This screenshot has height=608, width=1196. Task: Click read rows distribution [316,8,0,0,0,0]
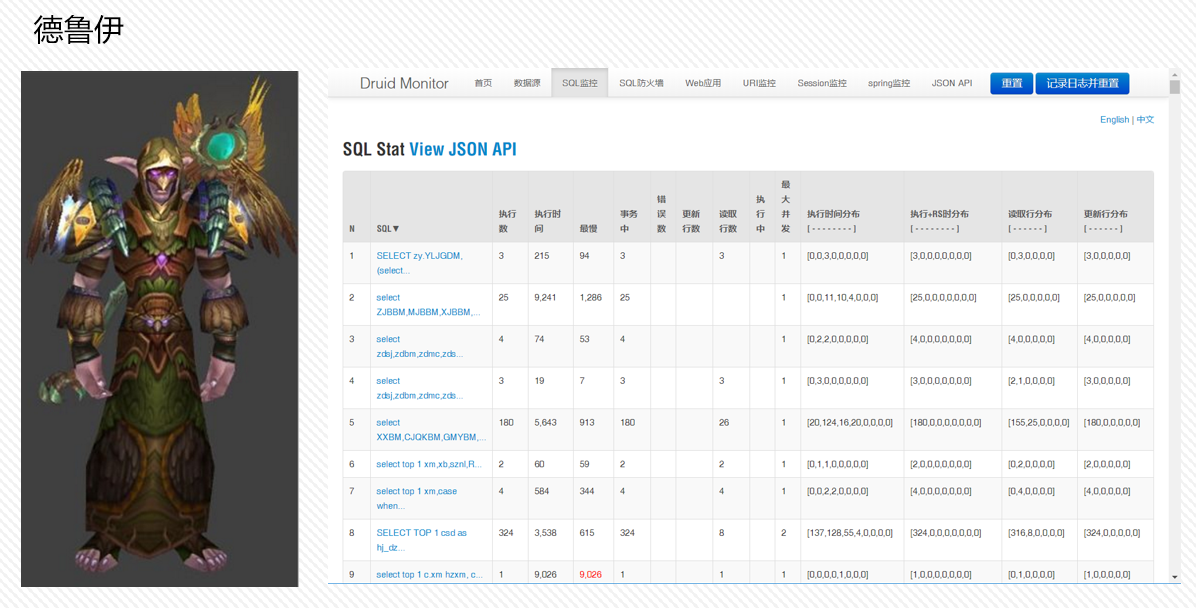(1037, 533)
